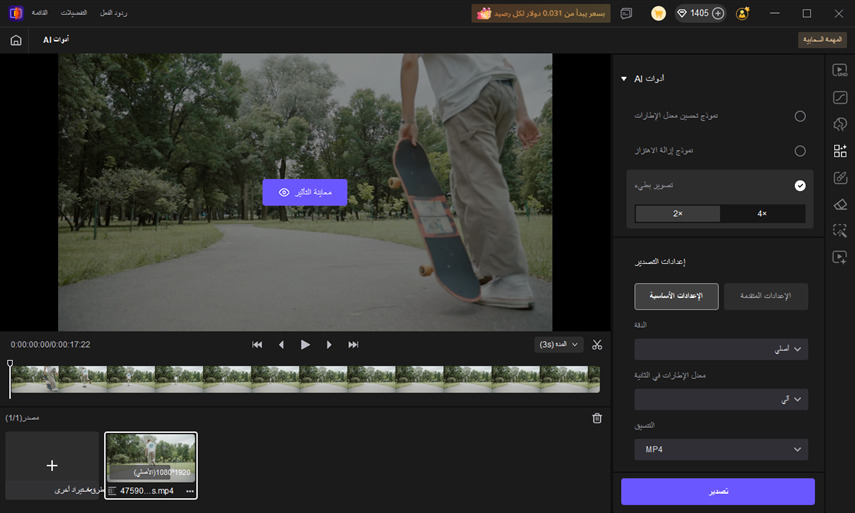The height and width of the screenshot is (513, 855).
Task: Skip to the end of video
Action: click(353, 345)
